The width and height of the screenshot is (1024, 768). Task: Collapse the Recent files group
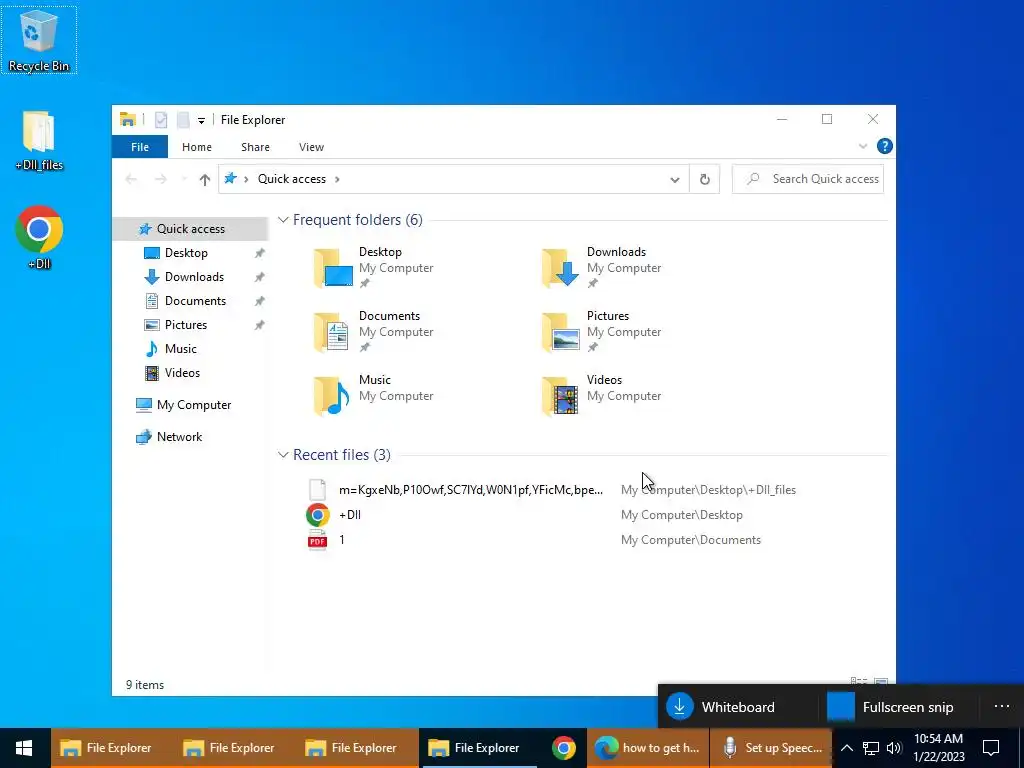coord(283,455)
